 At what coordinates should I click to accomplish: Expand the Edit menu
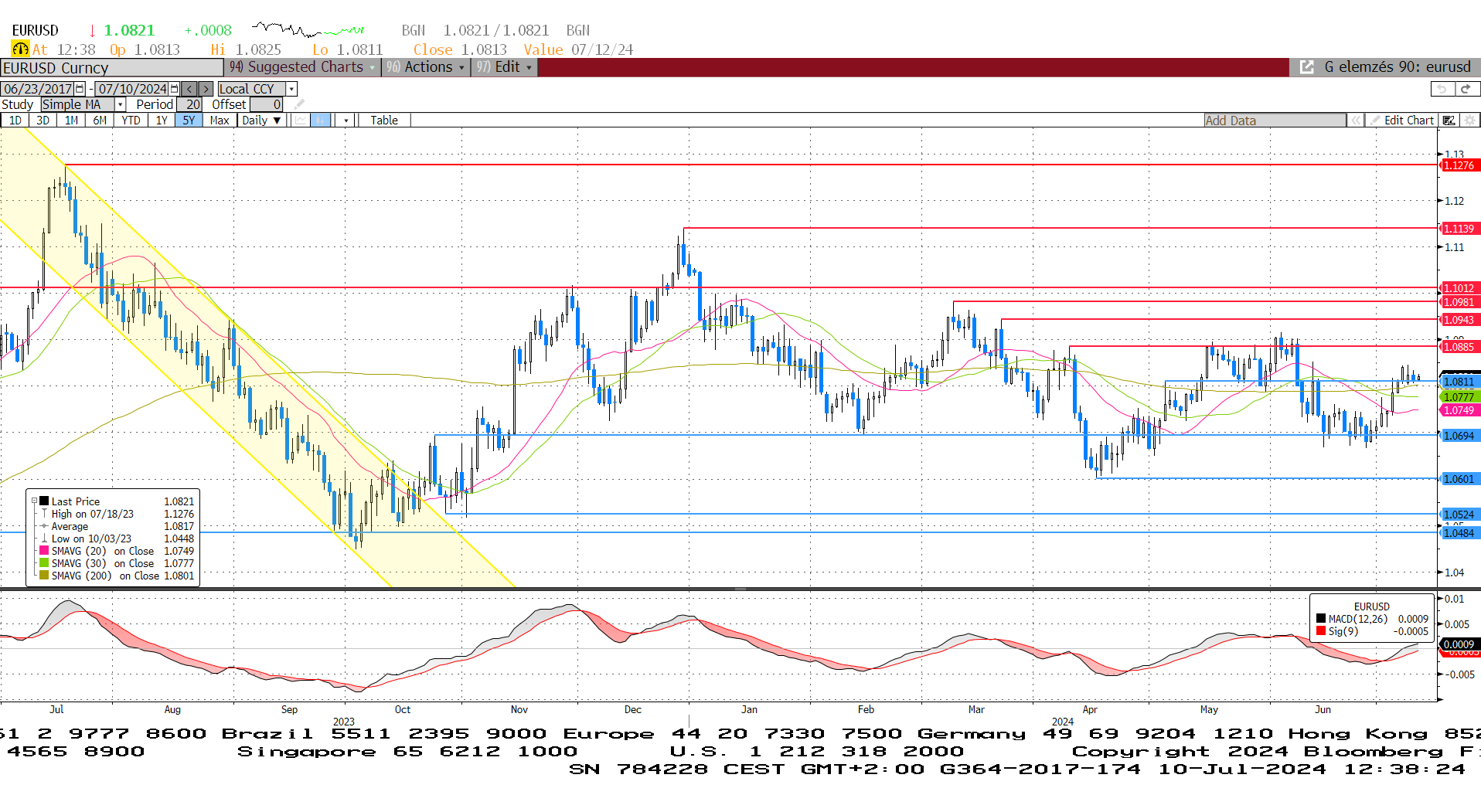coord(504,67)
